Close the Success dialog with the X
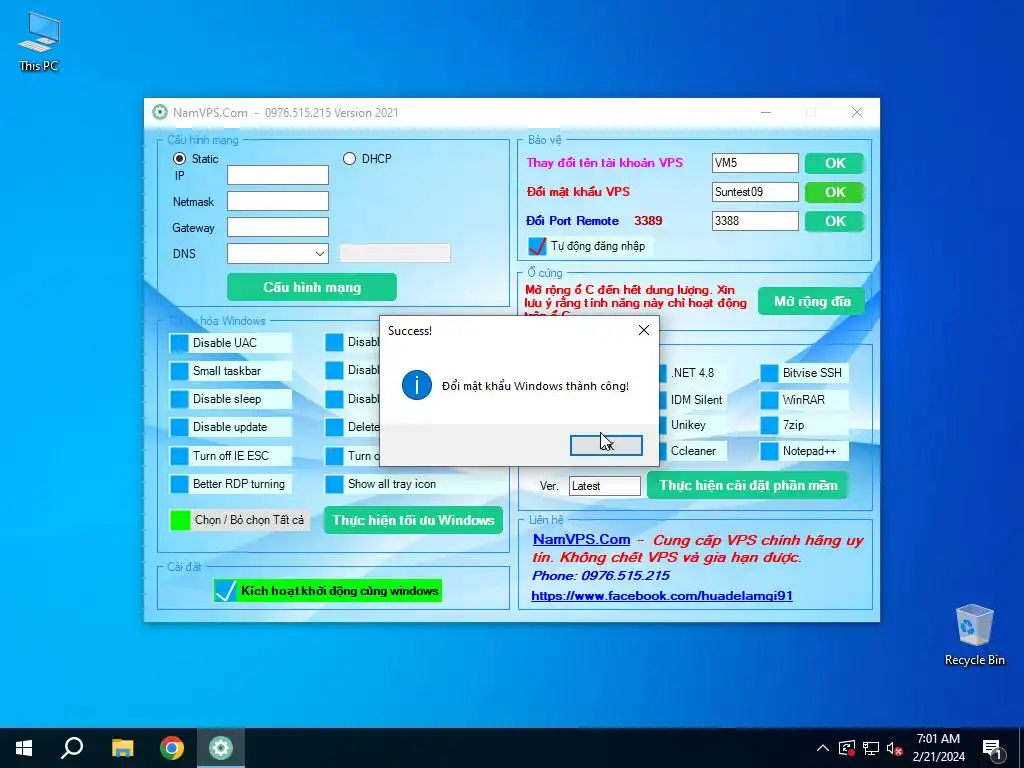Image resolution: width=1024 pixels, height=768 pixels. point(643,330)
